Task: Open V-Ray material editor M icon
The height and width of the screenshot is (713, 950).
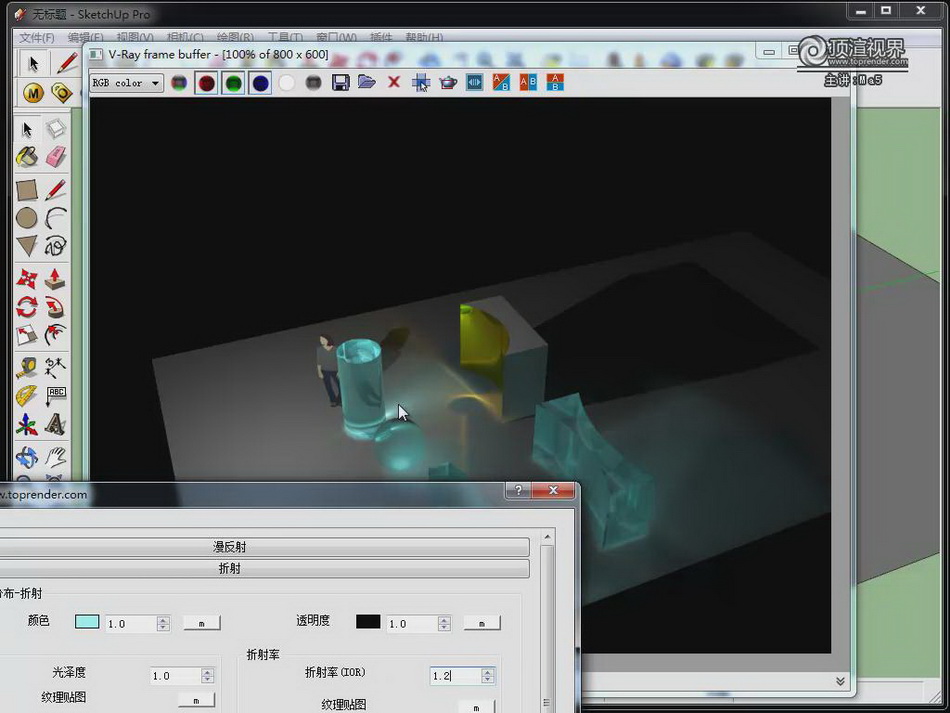Action: click(33, 93)
